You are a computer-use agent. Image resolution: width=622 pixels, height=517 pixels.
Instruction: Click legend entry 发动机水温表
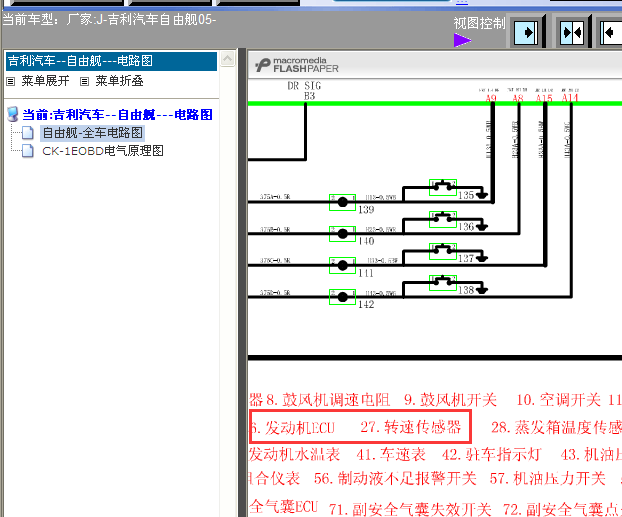294,454
